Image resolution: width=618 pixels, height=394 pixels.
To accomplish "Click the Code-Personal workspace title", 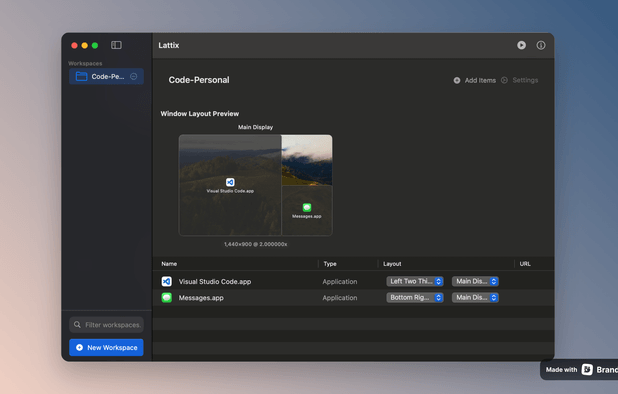I will 199,80.
